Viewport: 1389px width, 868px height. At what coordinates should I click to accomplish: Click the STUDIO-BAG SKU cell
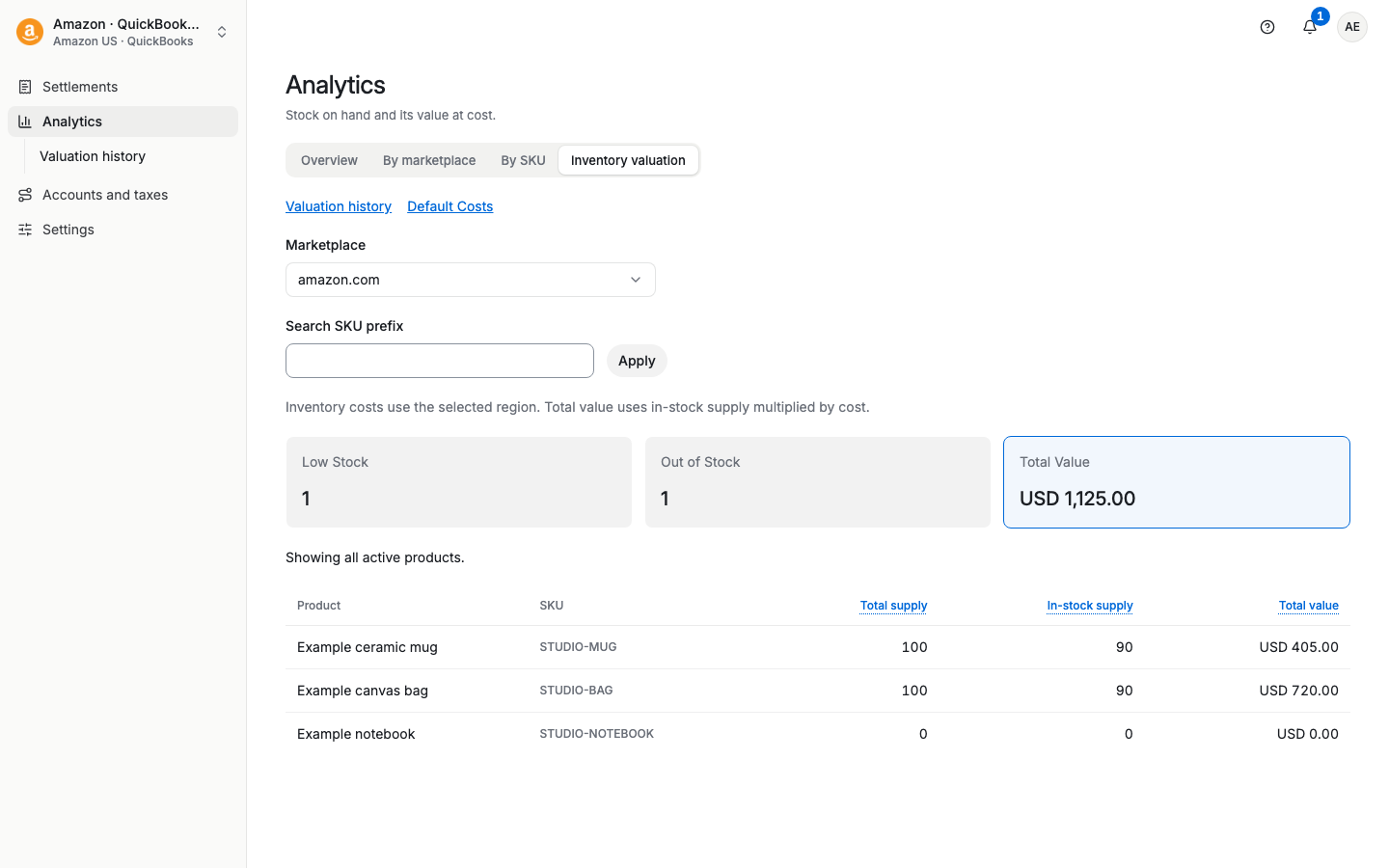(576, 691)
